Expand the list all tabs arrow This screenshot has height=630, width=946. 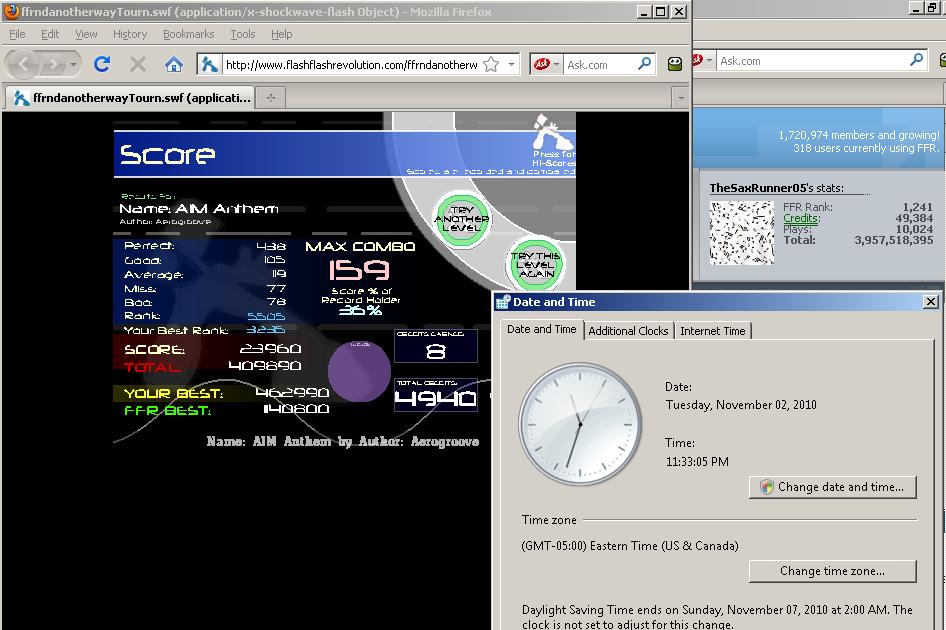(681, 98)
